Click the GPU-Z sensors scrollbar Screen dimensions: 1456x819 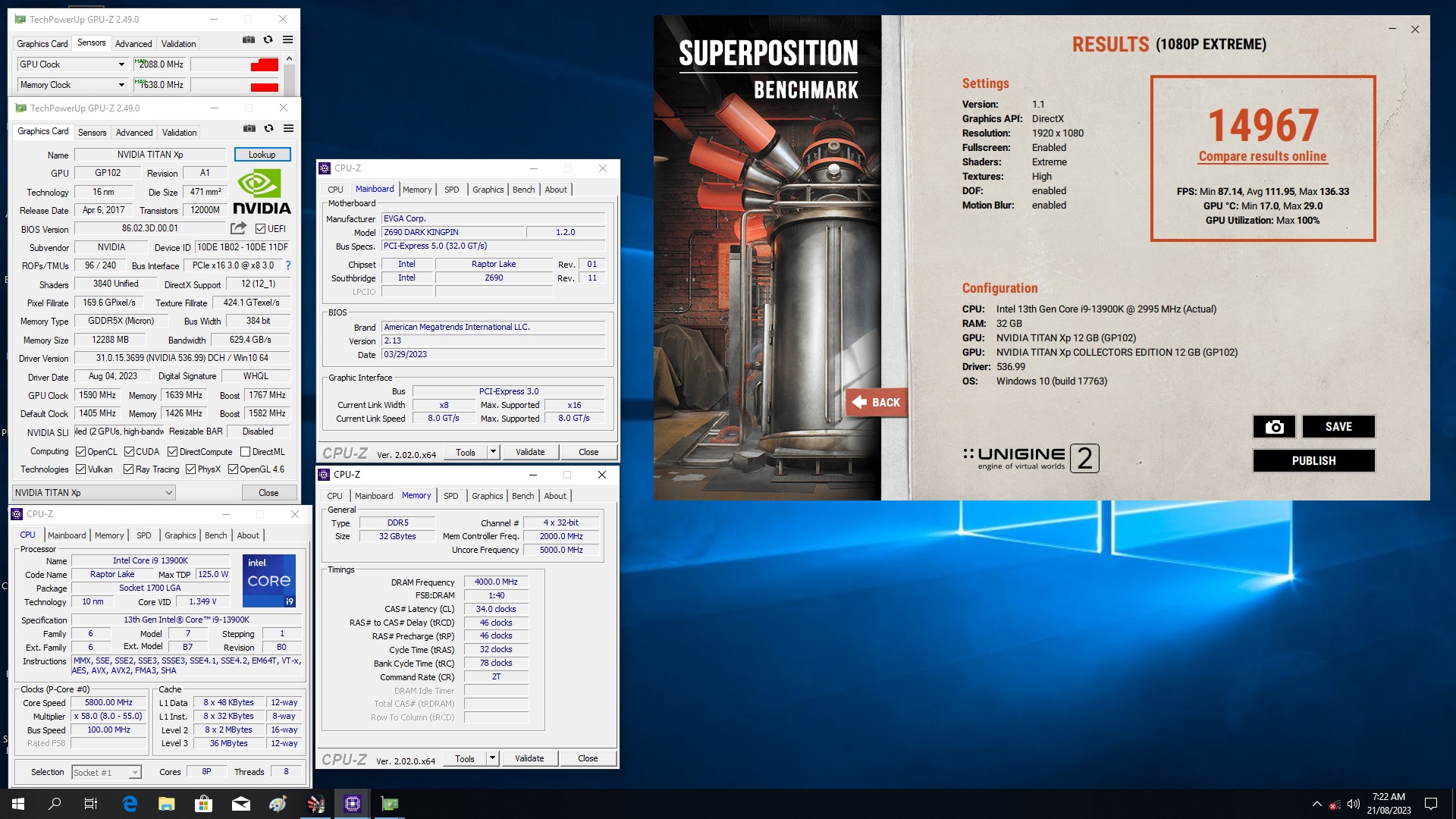point(289,74)
